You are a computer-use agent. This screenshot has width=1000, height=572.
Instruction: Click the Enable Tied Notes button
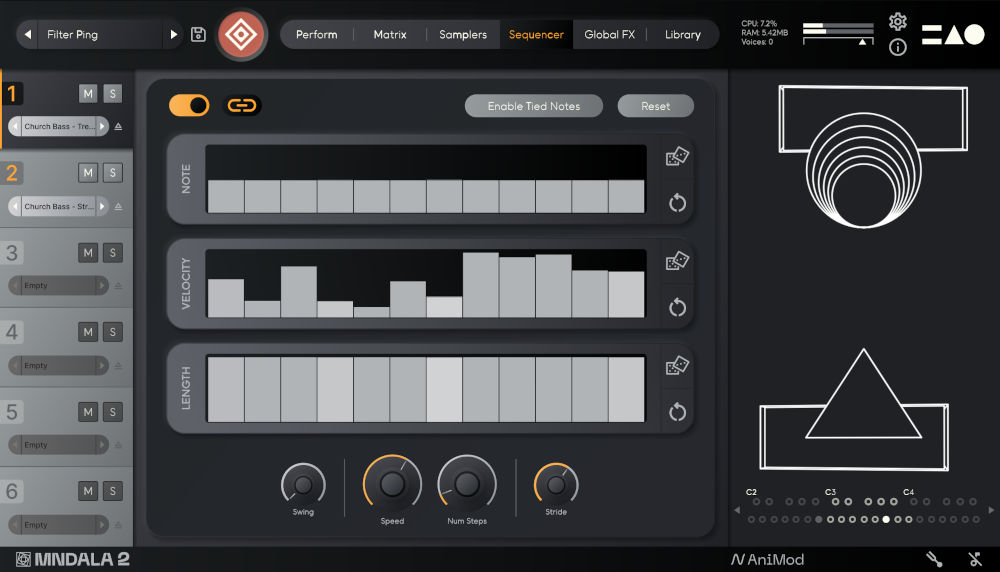click(x=533, y=106)
